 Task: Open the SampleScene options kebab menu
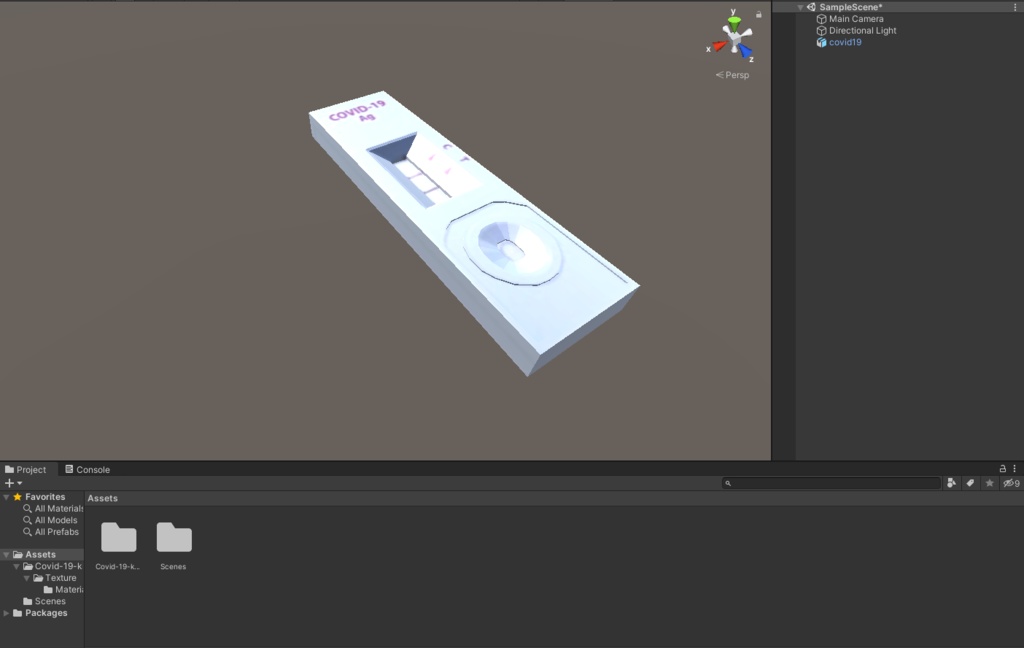(1015, 7)
